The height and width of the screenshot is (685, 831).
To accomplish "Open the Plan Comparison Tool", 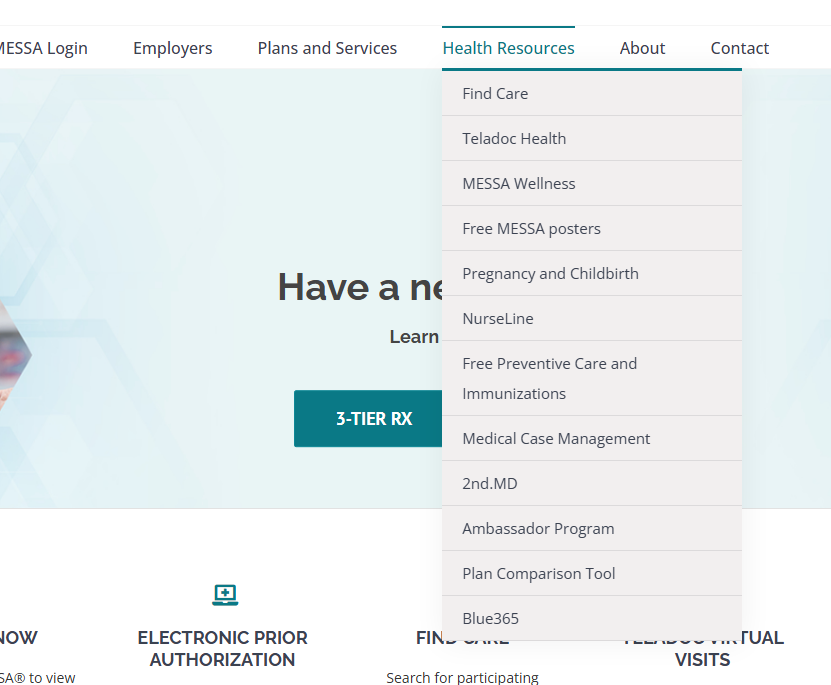I will coord(538,573).
